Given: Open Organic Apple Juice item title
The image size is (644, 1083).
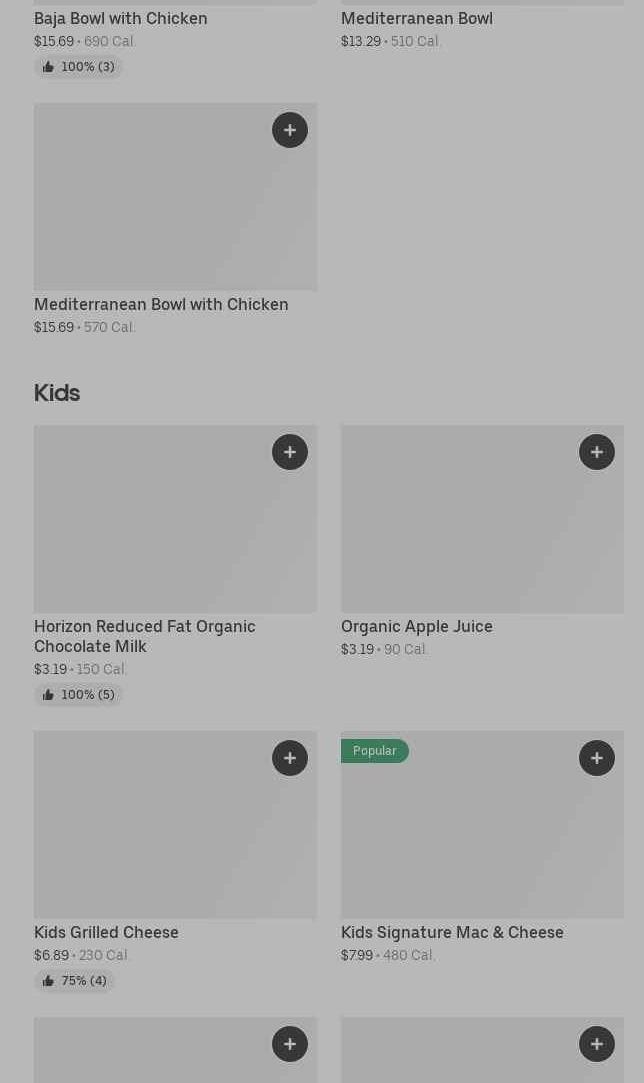Looking at the screenshot, I should tap(417, 626).
